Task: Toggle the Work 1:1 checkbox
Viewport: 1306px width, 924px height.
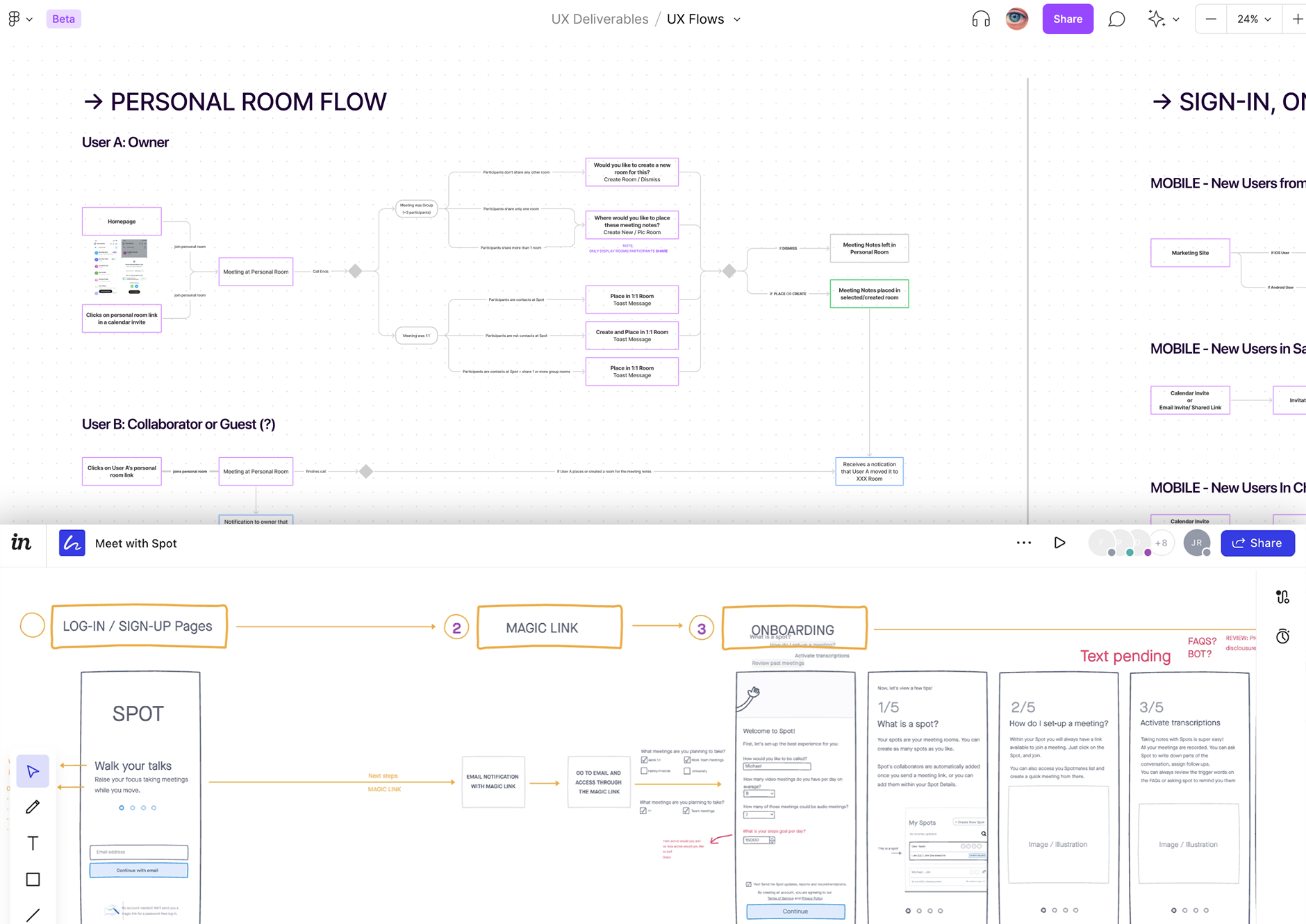Action: (644, 760)
